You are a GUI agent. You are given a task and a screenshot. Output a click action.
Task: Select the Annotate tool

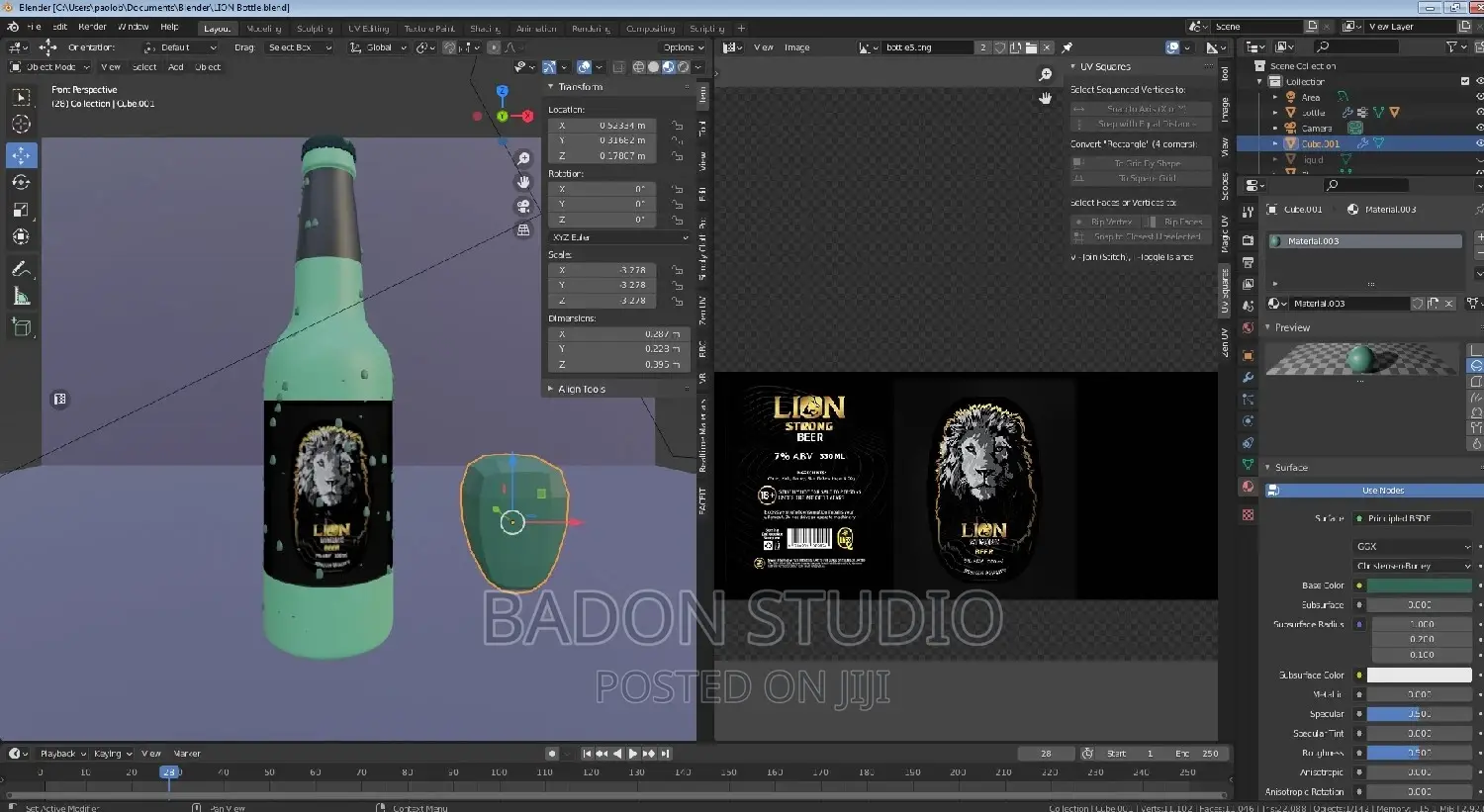click(21, 269)
